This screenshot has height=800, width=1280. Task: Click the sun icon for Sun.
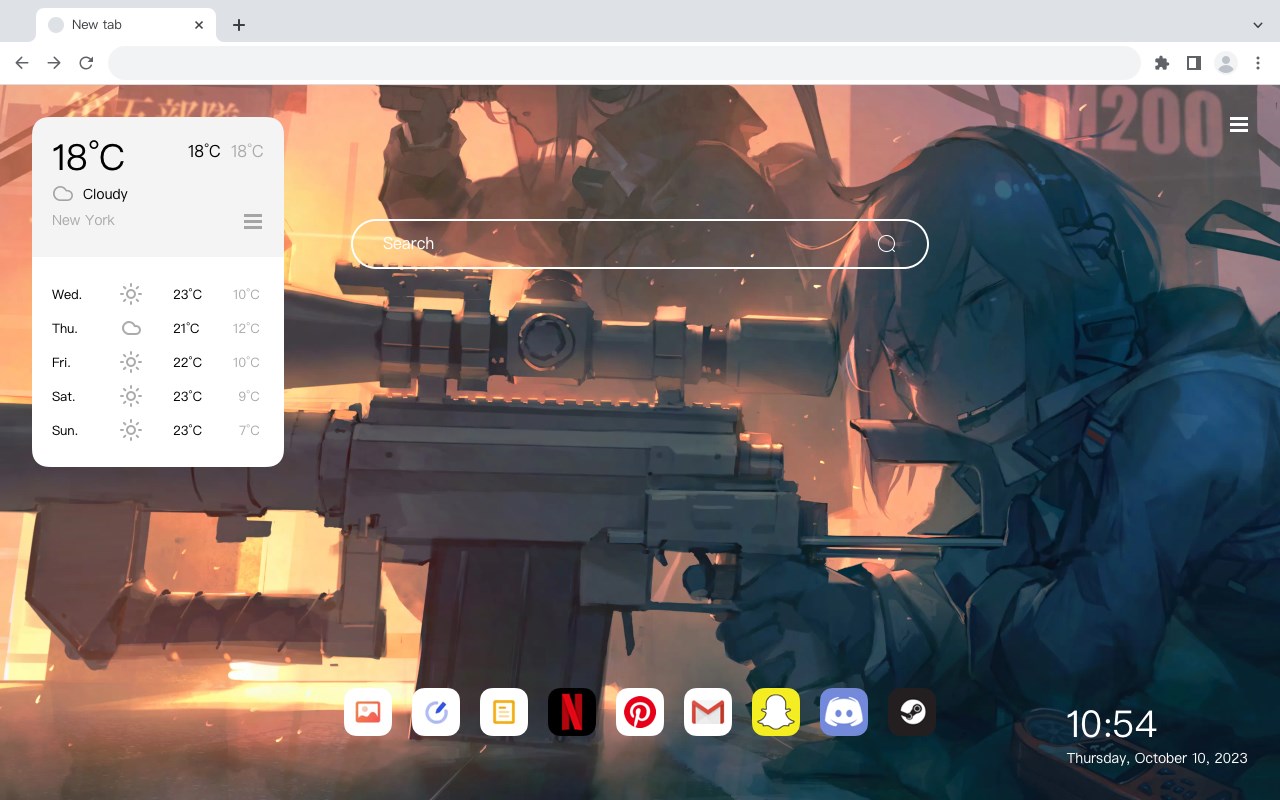coord(131,430)
